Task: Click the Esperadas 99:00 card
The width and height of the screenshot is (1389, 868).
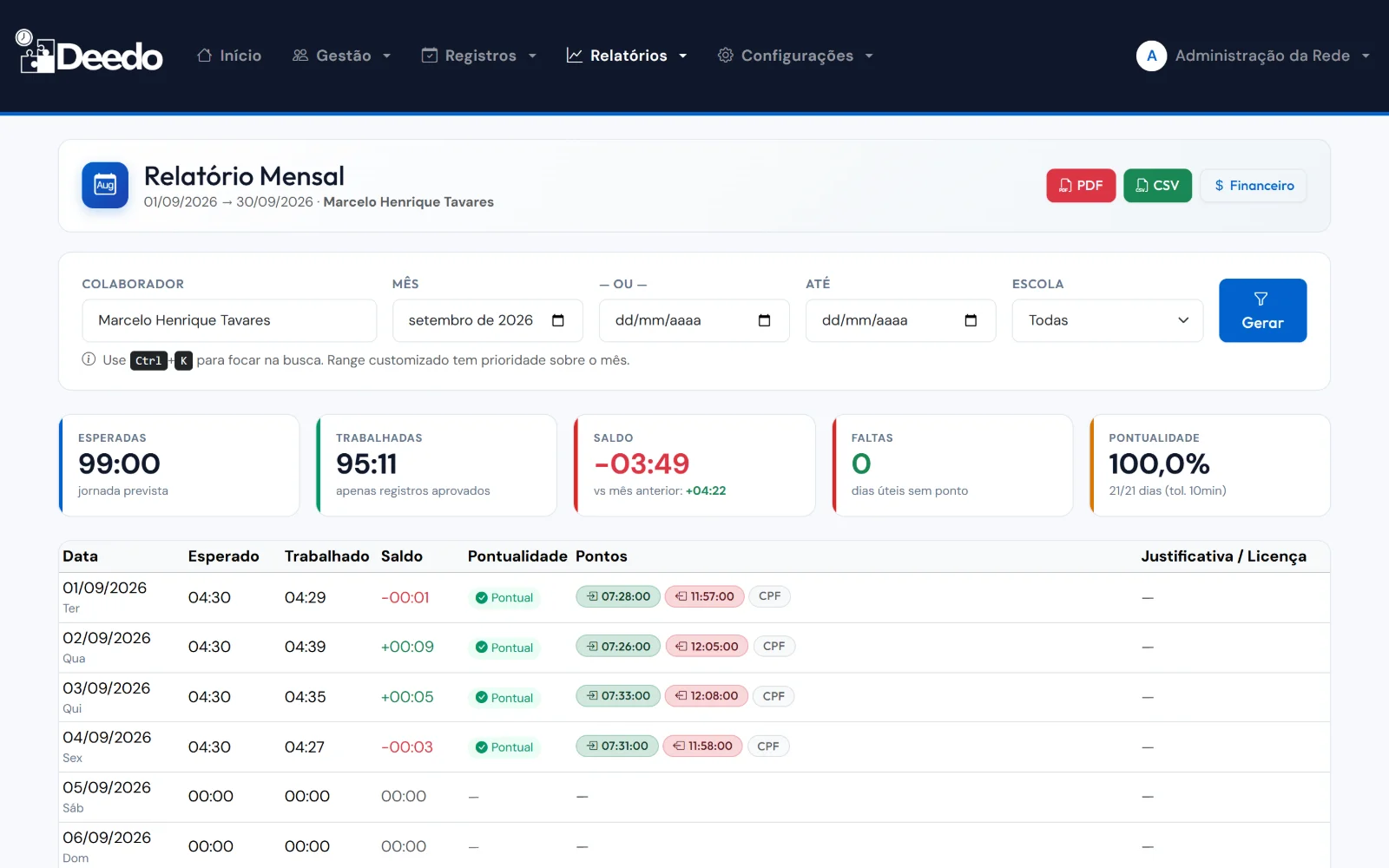Action: point(179,465)
